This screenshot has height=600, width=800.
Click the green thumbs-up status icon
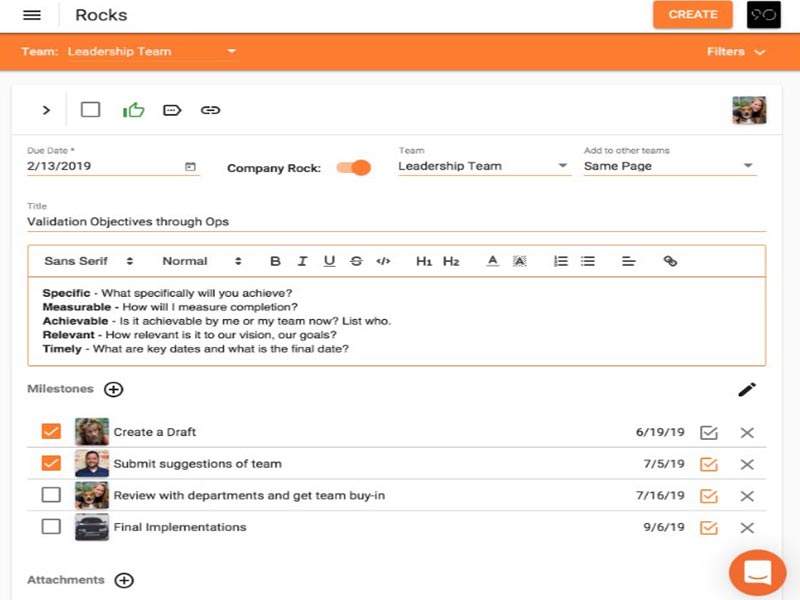click(133, 110)
